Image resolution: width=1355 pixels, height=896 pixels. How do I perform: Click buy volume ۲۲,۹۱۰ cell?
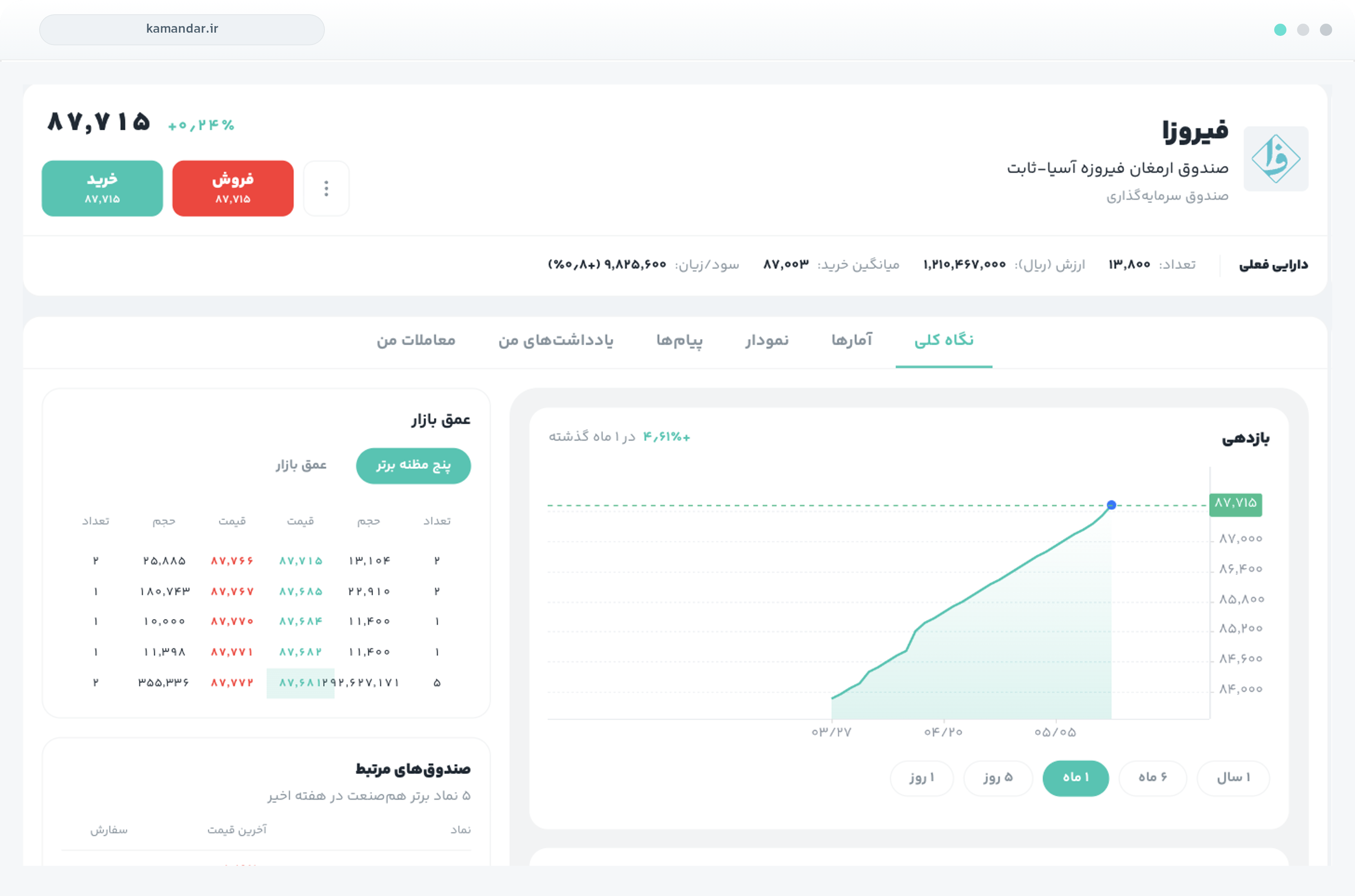[x=369, y=592]
